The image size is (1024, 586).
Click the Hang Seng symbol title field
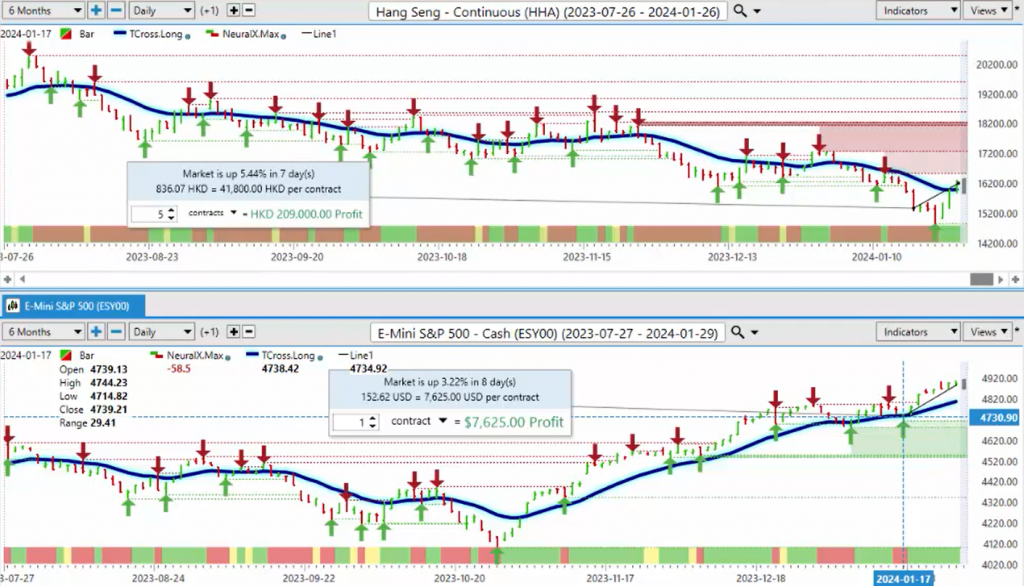click(x=547, y=11)
